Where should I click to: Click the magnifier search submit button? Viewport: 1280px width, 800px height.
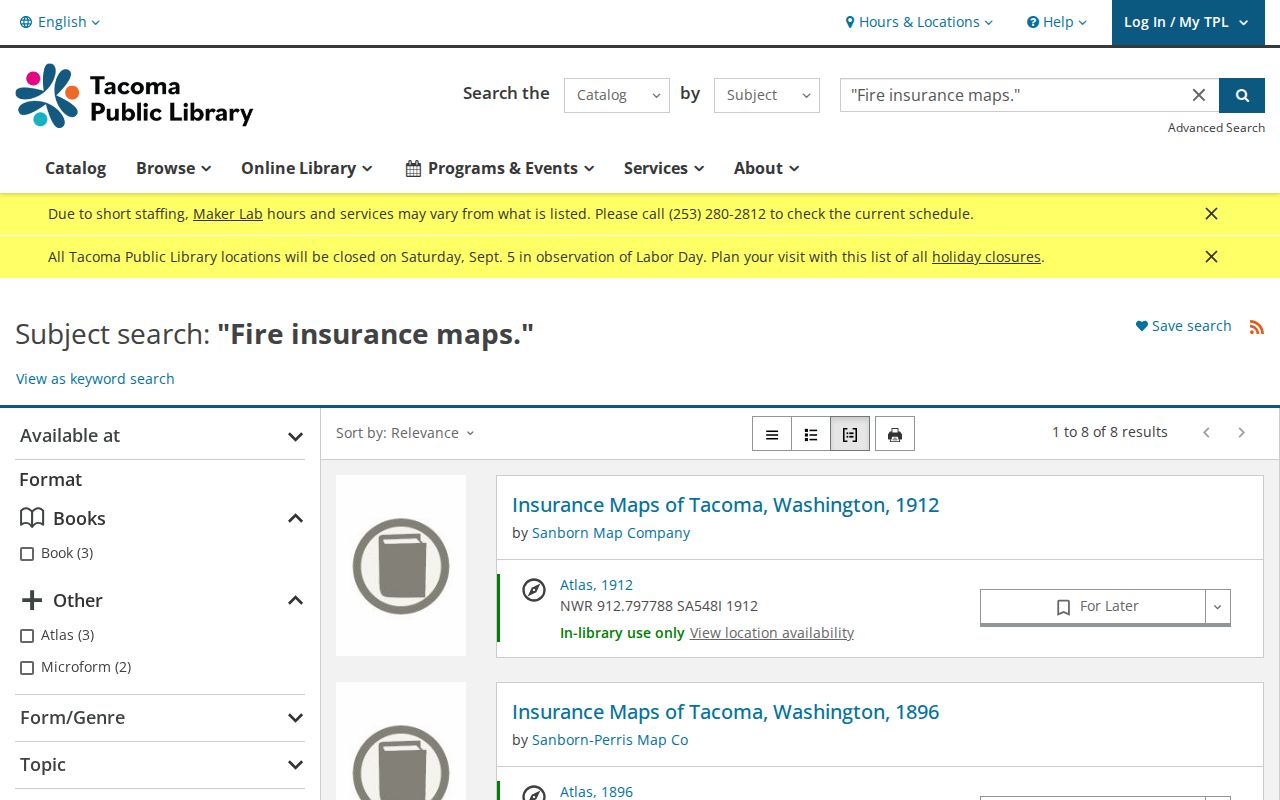point(1242,95)
